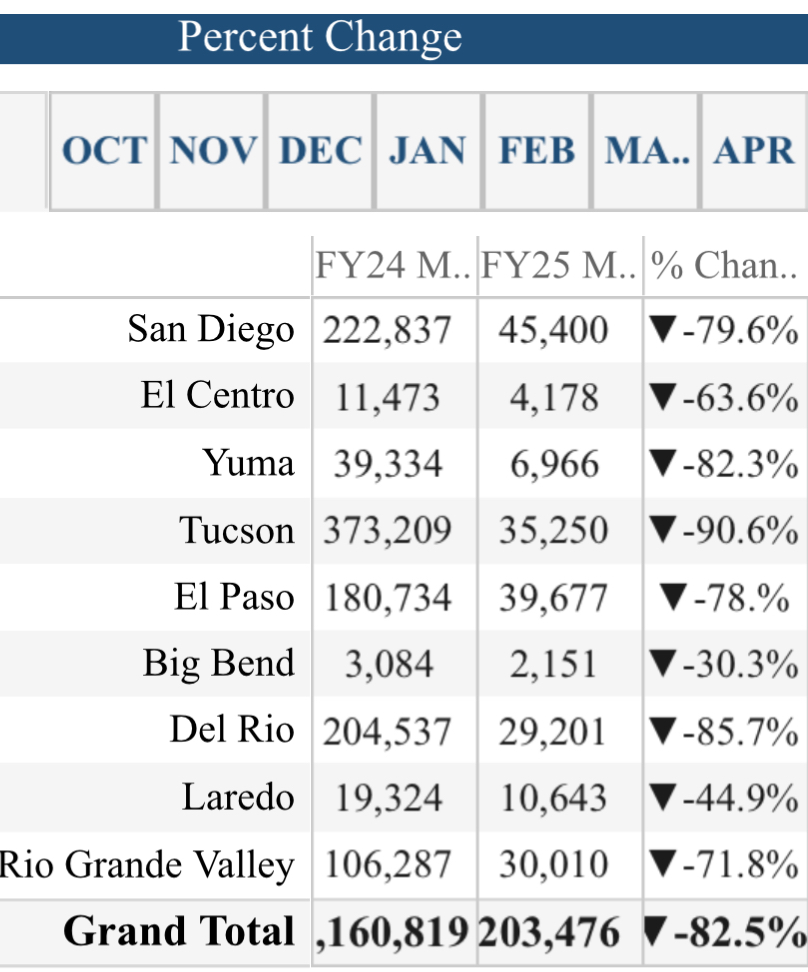Open the DEC month tab
The width and height of the screenshot is (808, 972).
pyautogui.click(x=320, y=151)
